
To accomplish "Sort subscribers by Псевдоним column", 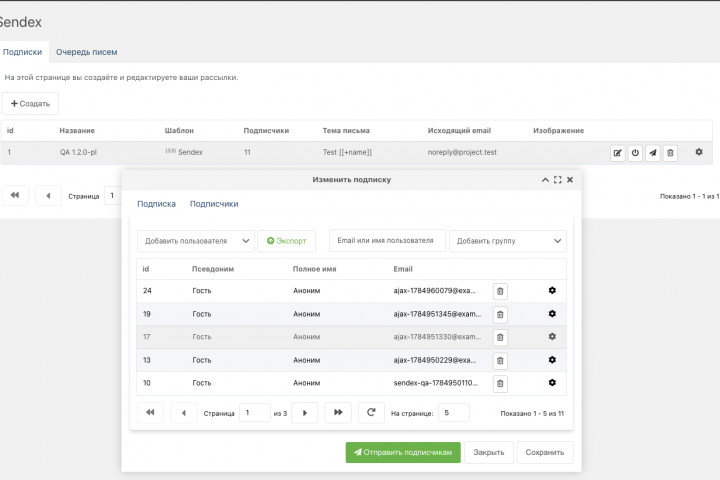I will [x=213, y=269].
